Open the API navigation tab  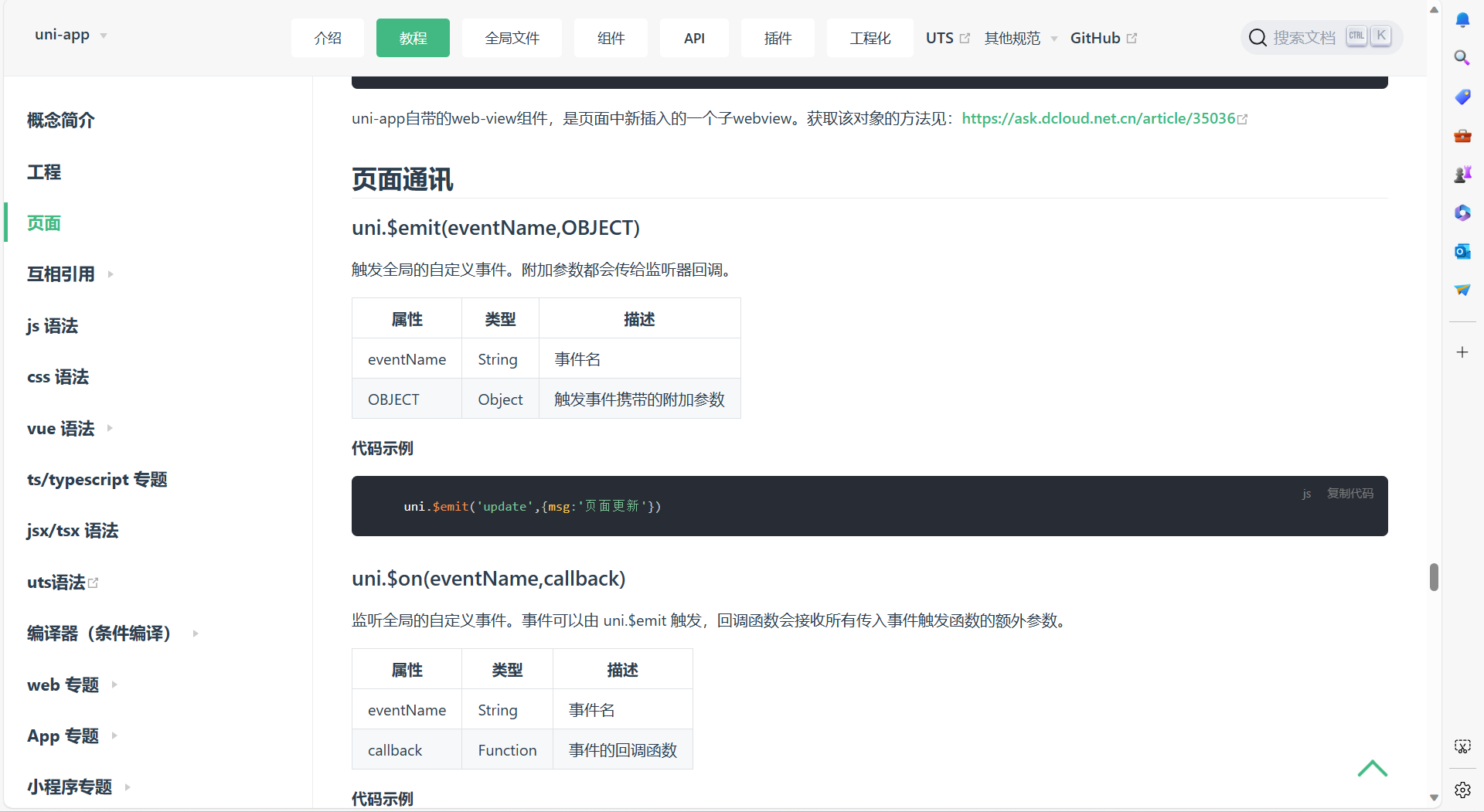tap(694, 38)
